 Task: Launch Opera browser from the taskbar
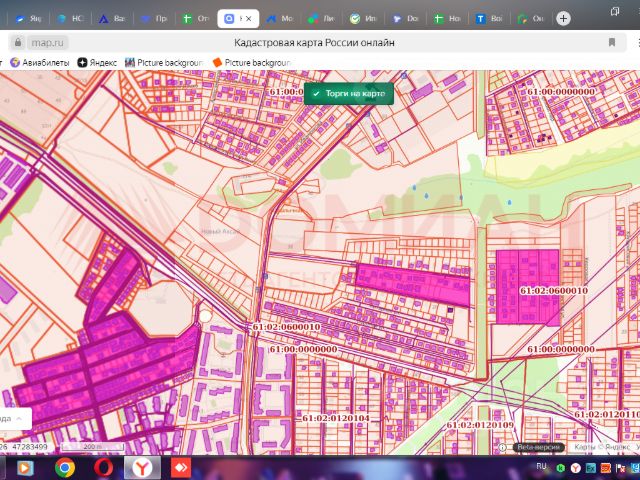(103, 467)
